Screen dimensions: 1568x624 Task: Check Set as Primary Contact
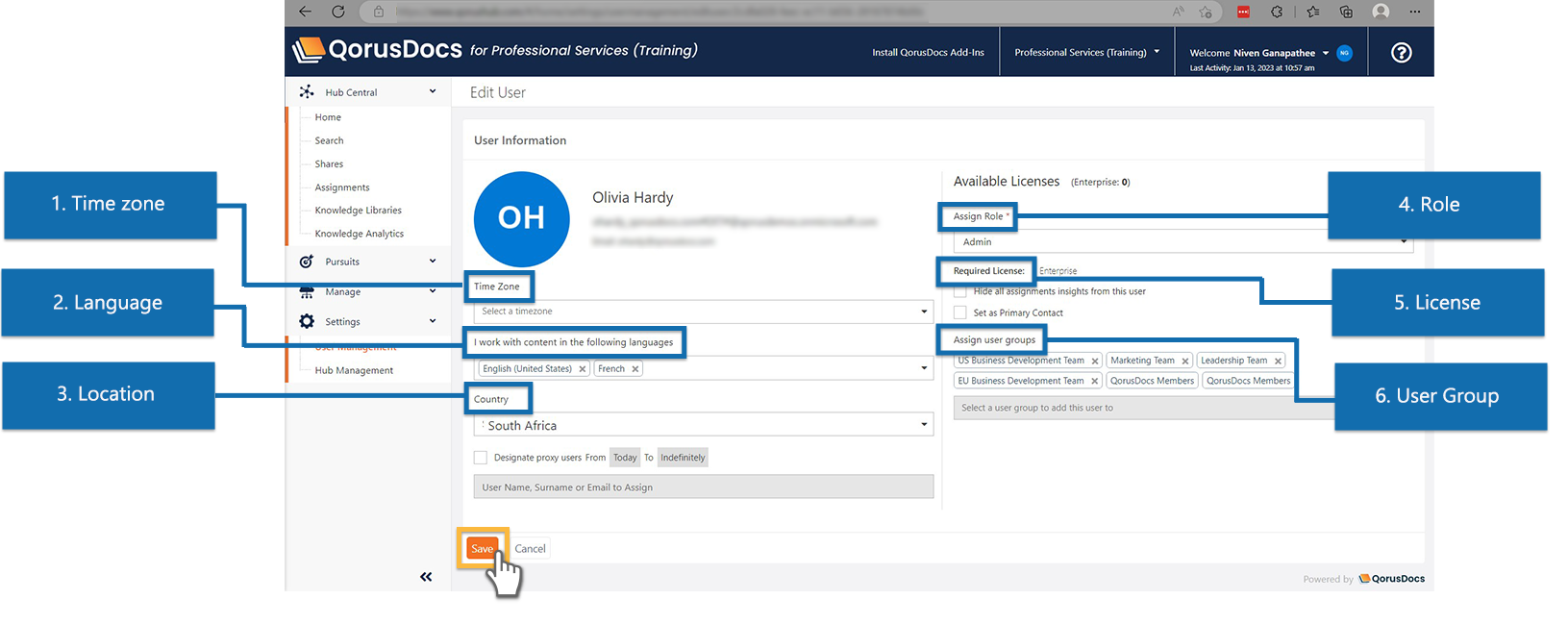coord(960,312)
